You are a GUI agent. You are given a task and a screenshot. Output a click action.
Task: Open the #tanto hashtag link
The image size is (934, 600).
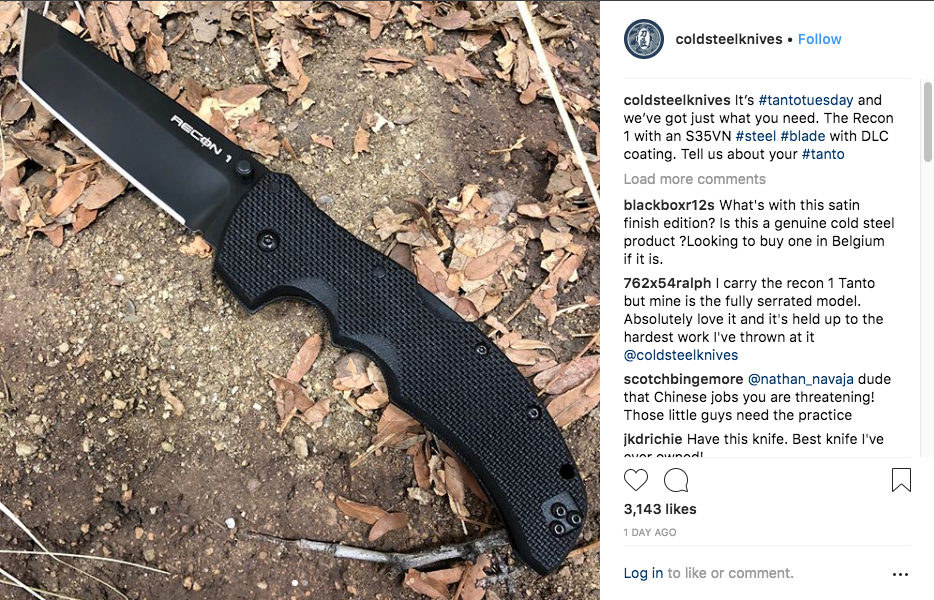coord(823,154)
